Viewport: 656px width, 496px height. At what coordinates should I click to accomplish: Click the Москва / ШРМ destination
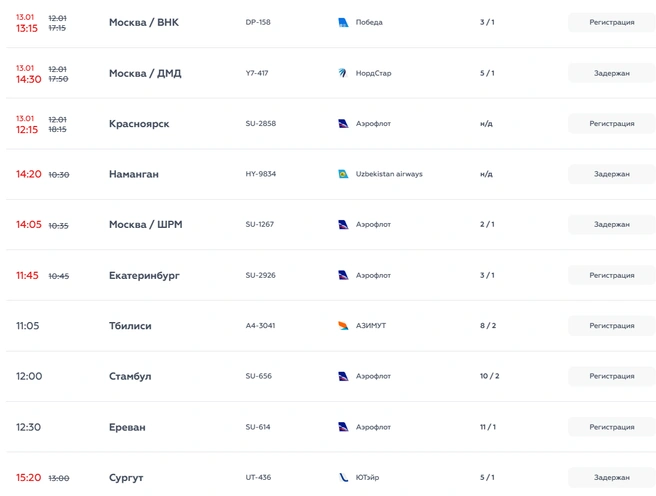tap(146, 225)
